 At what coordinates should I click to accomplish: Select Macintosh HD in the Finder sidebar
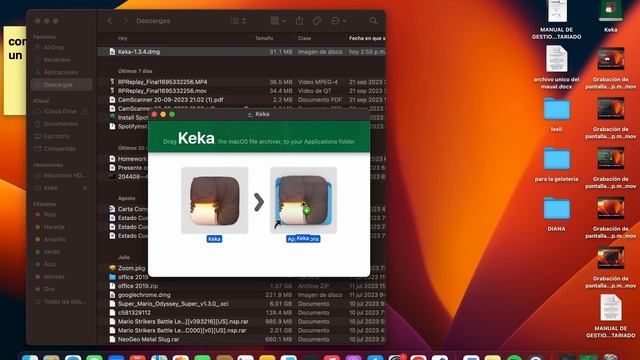(64, 175)
